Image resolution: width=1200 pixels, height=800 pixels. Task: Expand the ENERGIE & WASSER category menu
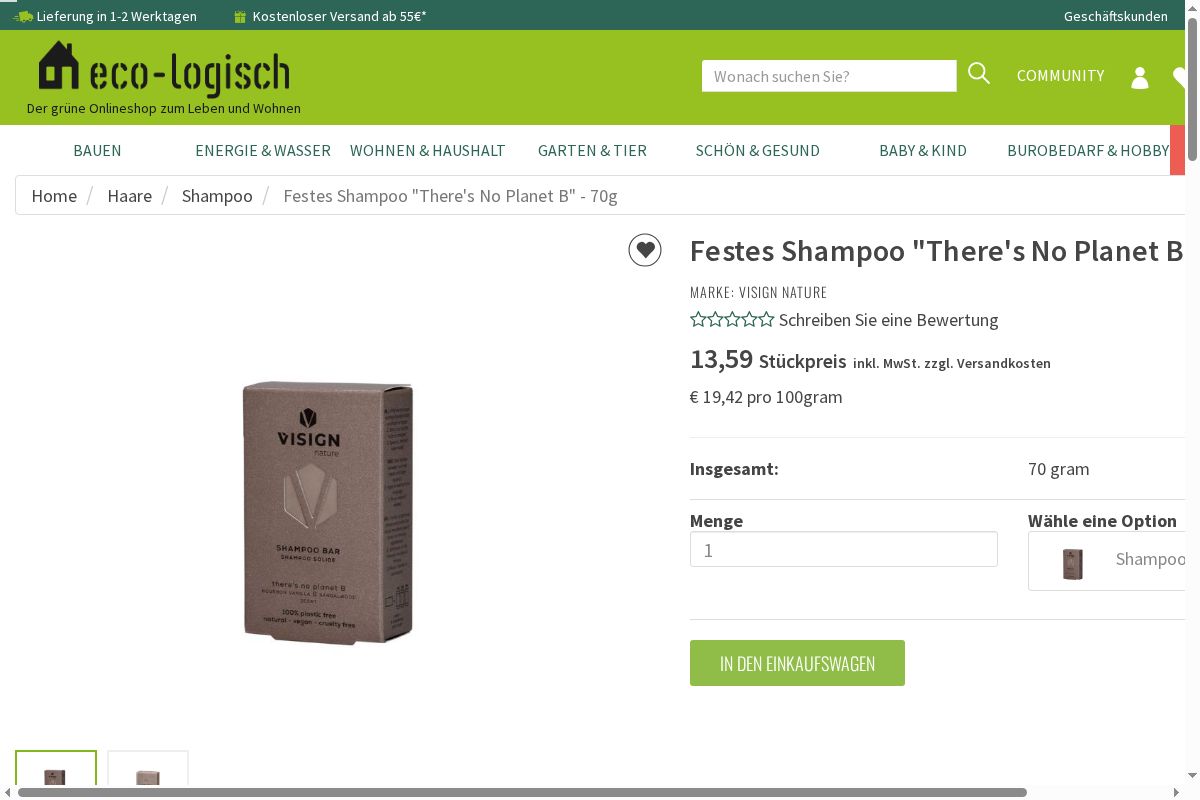[x=263, y=150]
